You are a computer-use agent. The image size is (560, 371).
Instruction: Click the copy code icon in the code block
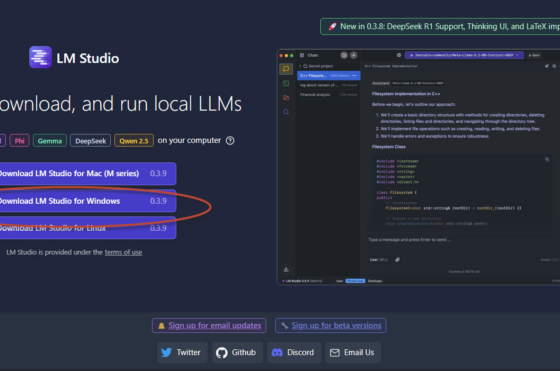point(547,159)
